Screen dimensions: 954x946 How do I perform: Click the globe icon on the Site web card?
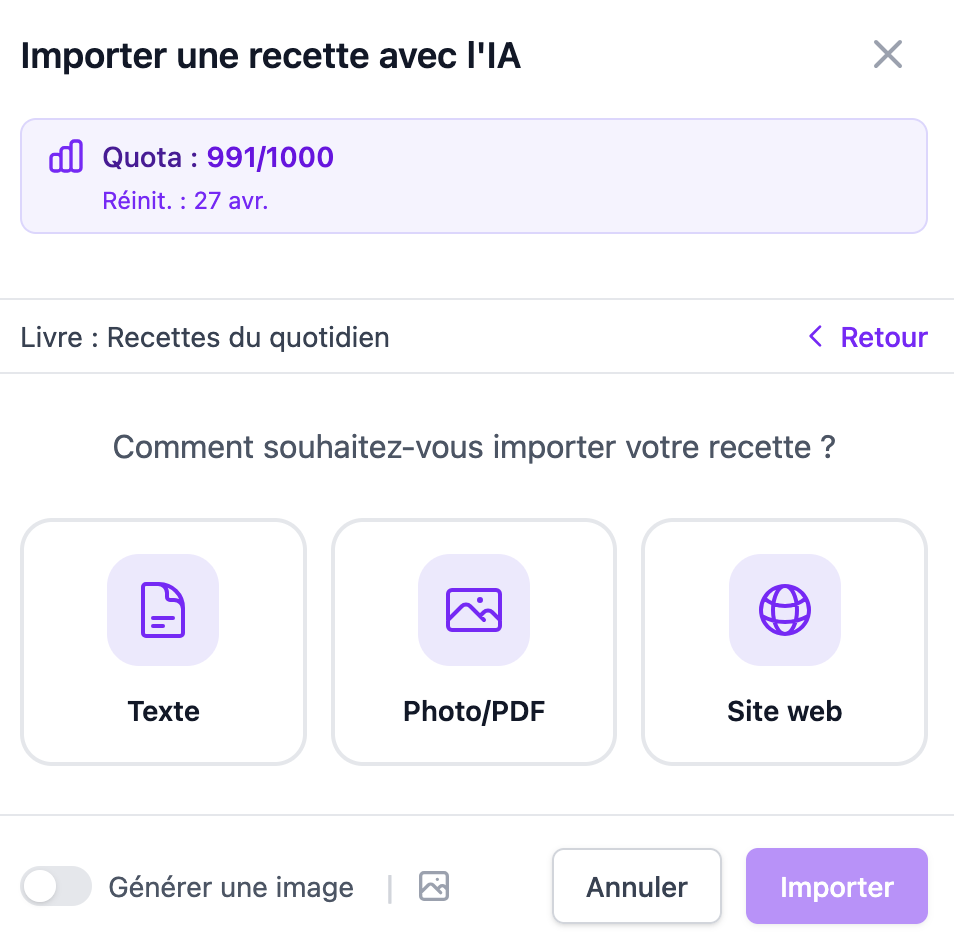pos(784,610)
